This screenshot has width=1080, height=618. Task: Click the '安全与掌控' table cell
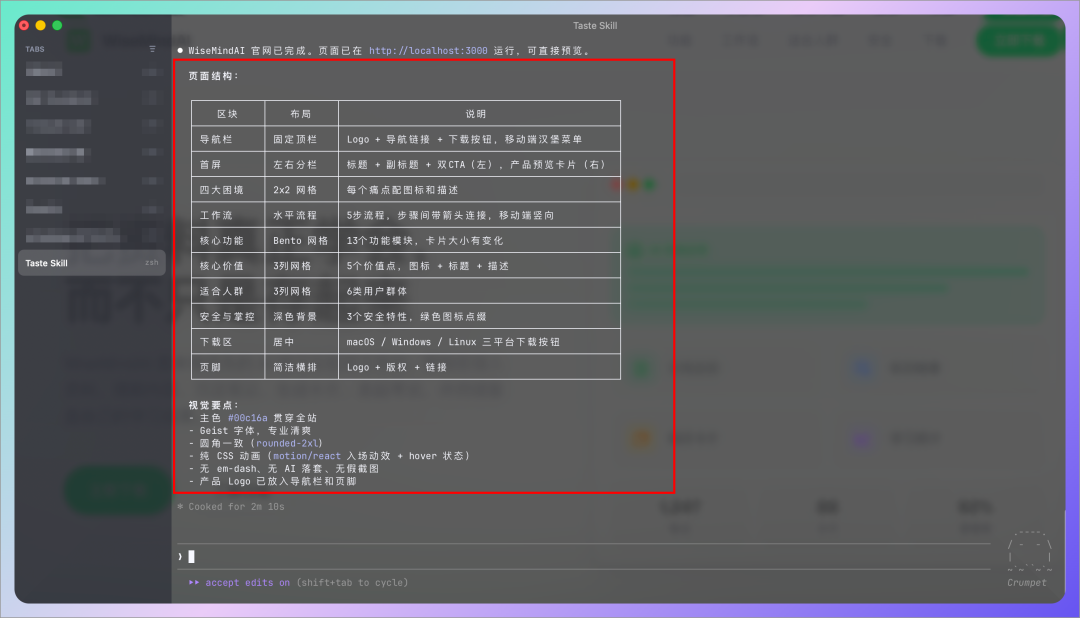click(227, 317)
